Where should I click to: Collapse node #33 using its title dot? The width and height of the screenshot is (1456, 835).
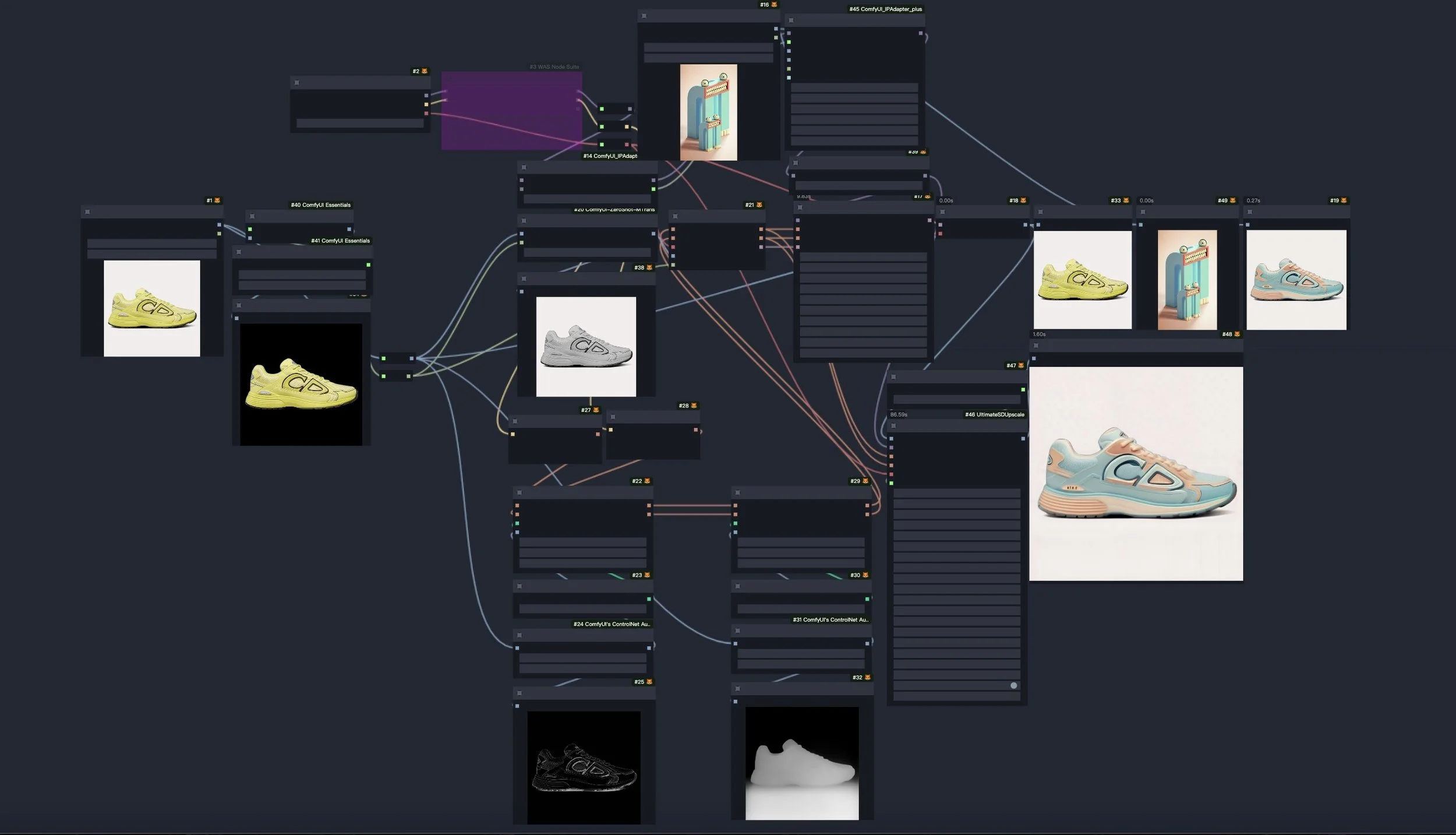coord(1040,212)
